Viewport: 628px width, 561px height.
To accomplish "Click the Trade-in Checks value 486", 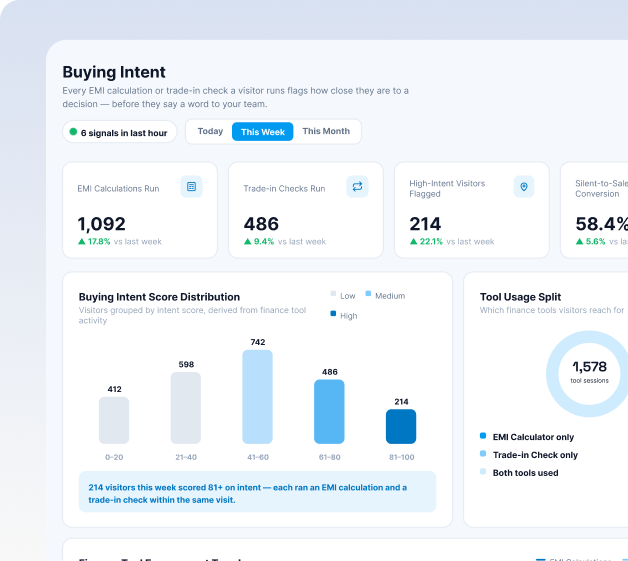I will (261, 224).
